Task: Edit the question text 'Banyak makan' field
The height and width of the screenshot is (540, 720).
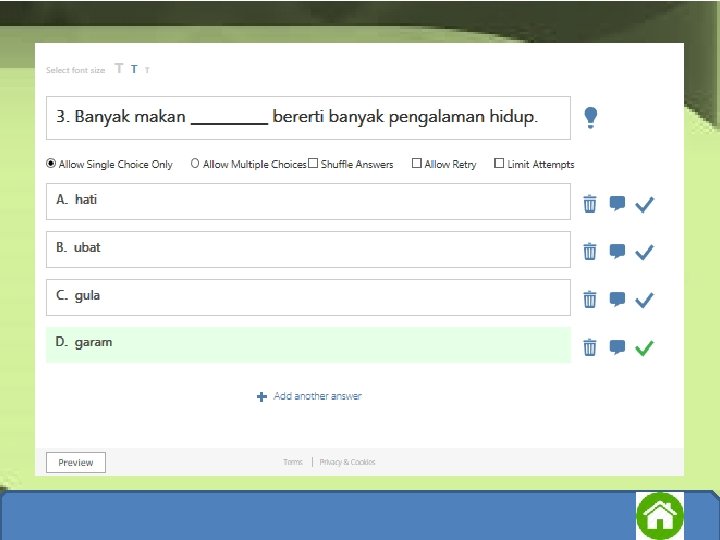Action: click(x=308, y=118)
